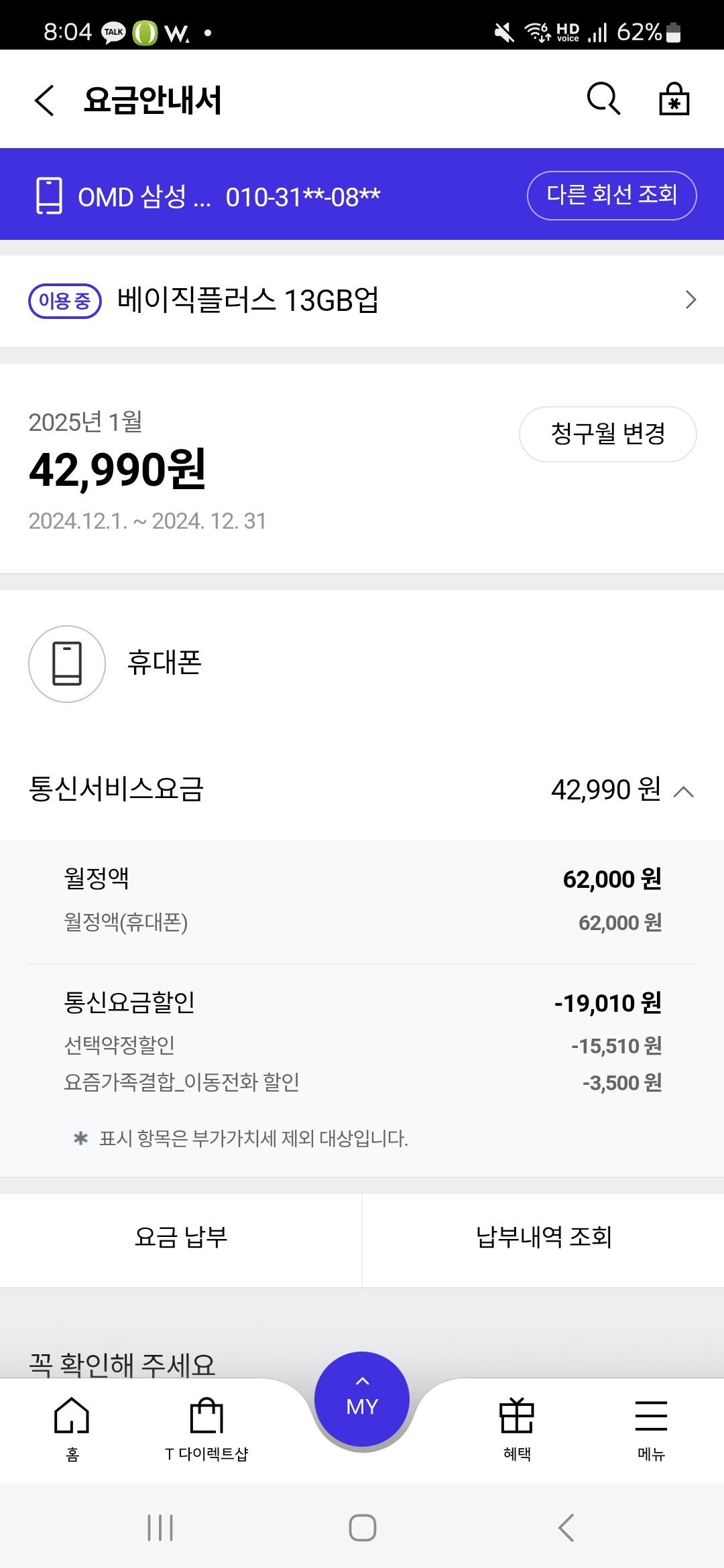Tap the masked phone number 010-31**-08**
724x1568 pixels.
303,197
